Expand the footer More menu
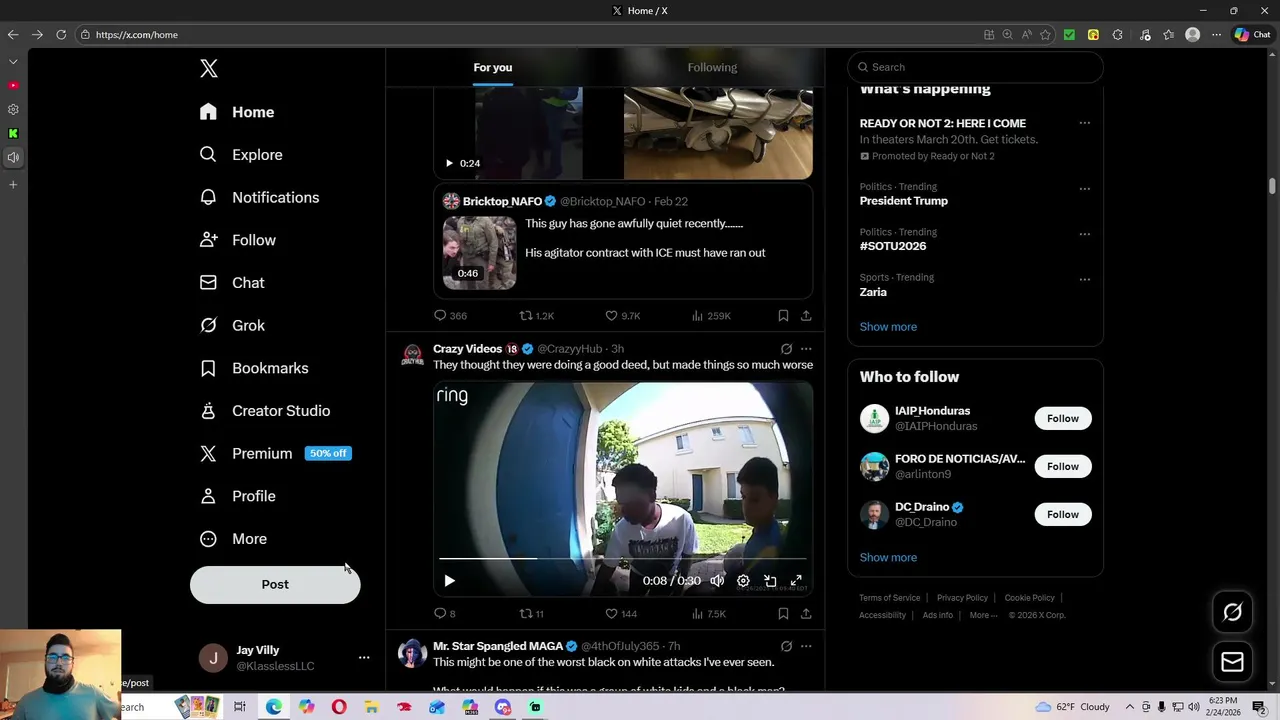 [983, 616]
